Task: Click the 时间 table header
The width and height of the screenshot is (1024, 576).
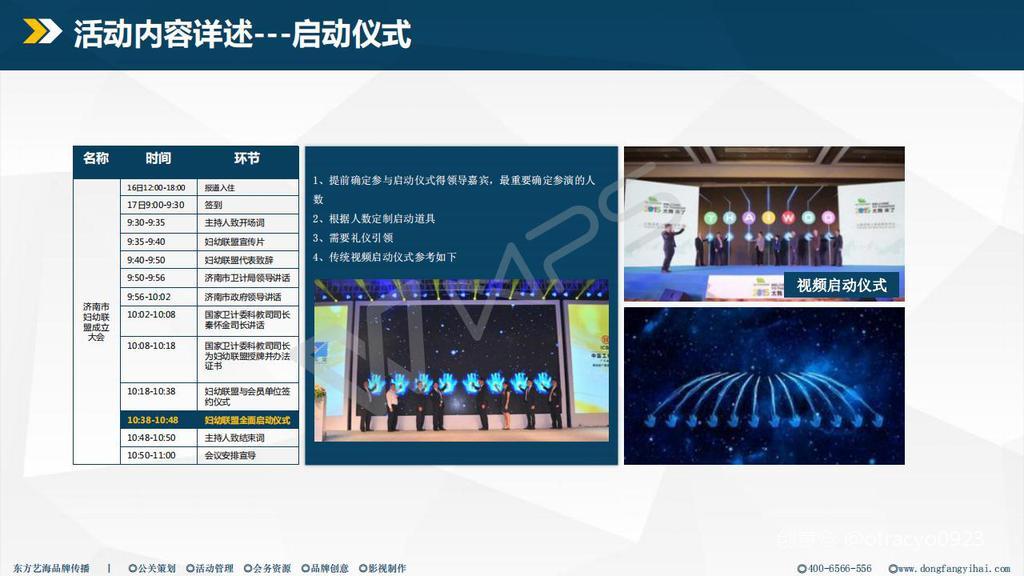Action: click(158, 158)
